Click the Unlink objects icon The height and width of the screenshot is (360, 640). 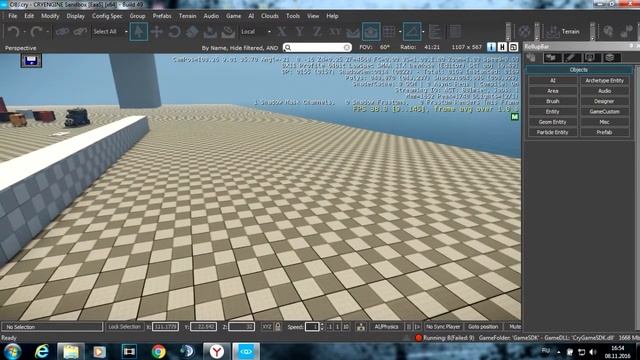(x=80, y=31)
